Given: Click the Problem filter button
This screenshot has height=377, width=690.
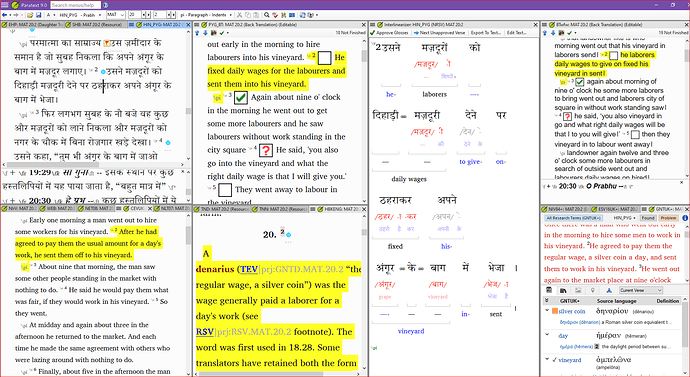Looking at the screenshot, I should 668,218.
